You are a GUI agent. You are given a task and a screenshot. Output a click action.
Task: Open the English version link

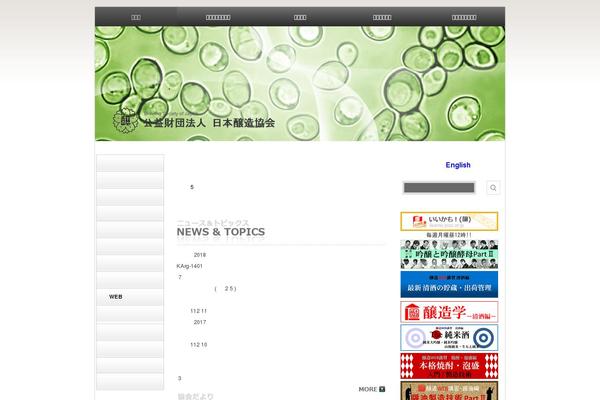458,165
